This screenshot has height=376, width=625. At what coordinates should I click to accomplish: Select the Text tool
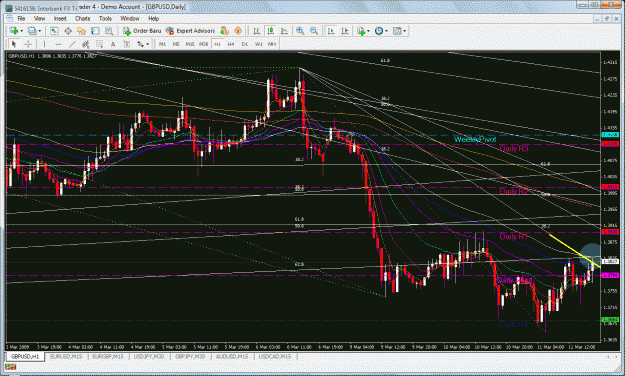tap(113, 44)
